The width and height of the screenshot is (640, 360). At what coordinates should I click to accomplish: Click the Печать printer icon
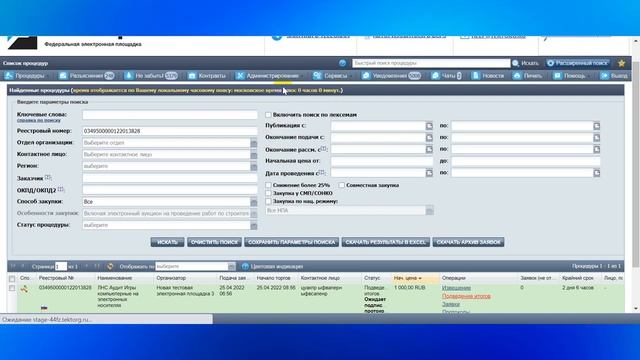pos(517,76)
